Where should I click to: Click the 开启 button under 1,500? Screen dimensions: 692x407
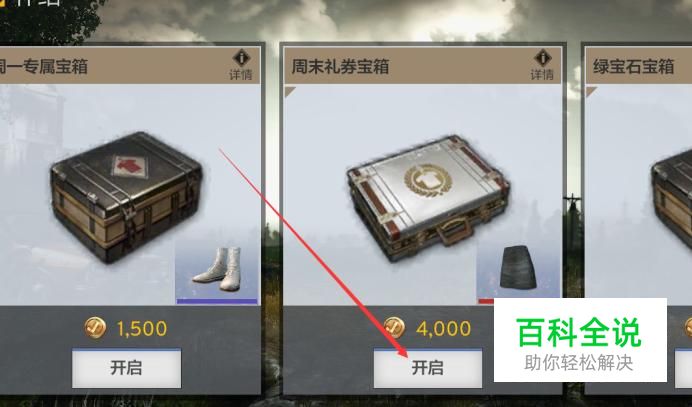click(x=127, y=368)
